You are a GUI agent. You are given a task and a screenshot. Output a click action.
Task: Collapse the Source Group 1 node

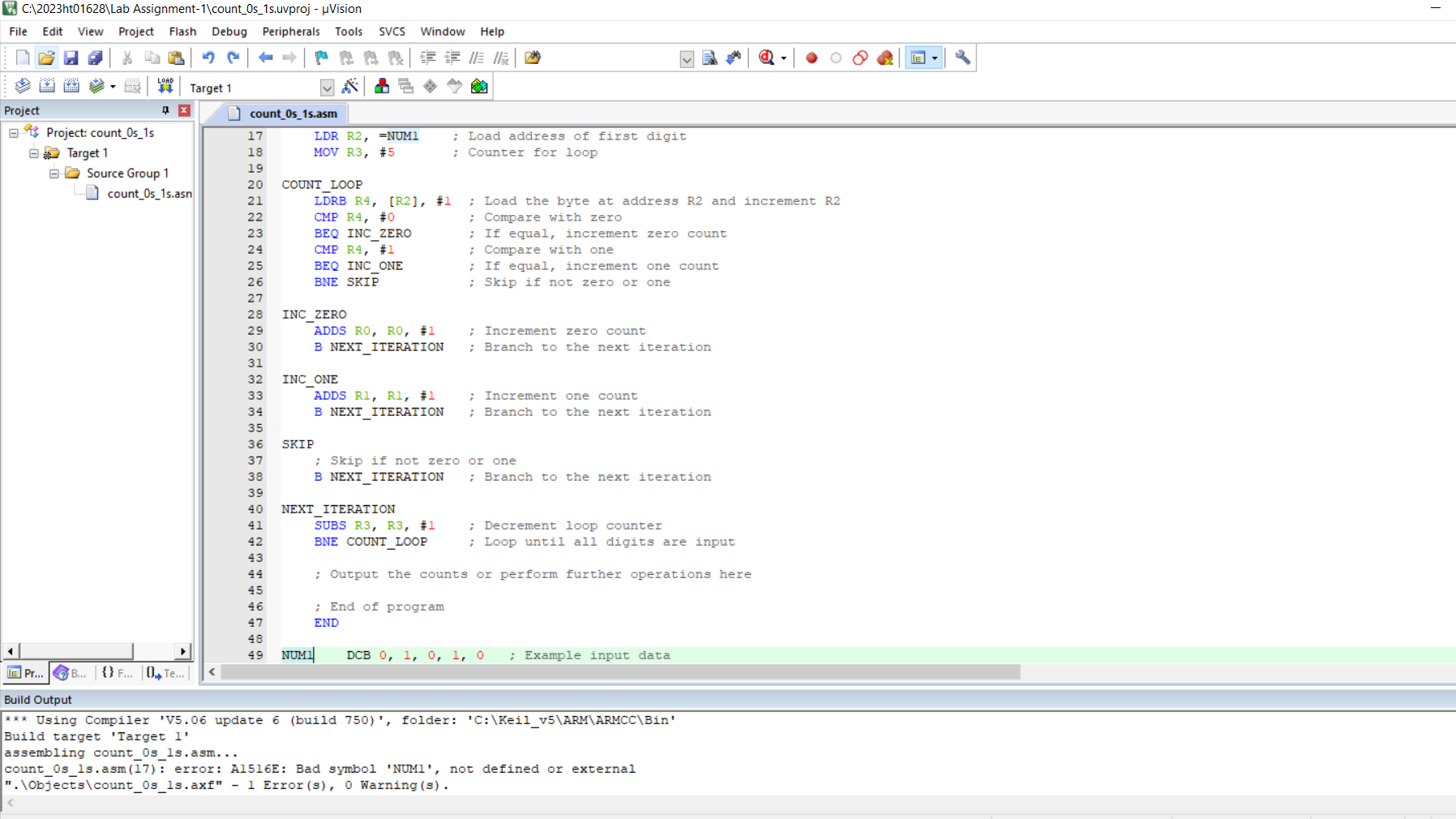(54, 173)
